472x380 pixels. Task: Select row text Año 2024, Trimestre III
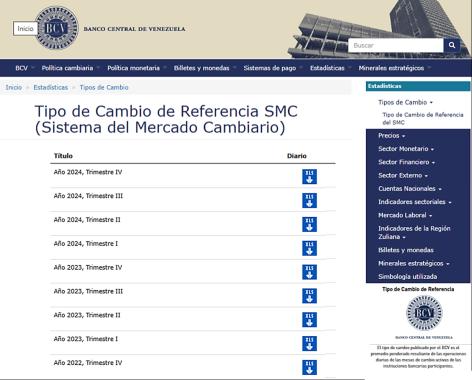pos(88,196)
